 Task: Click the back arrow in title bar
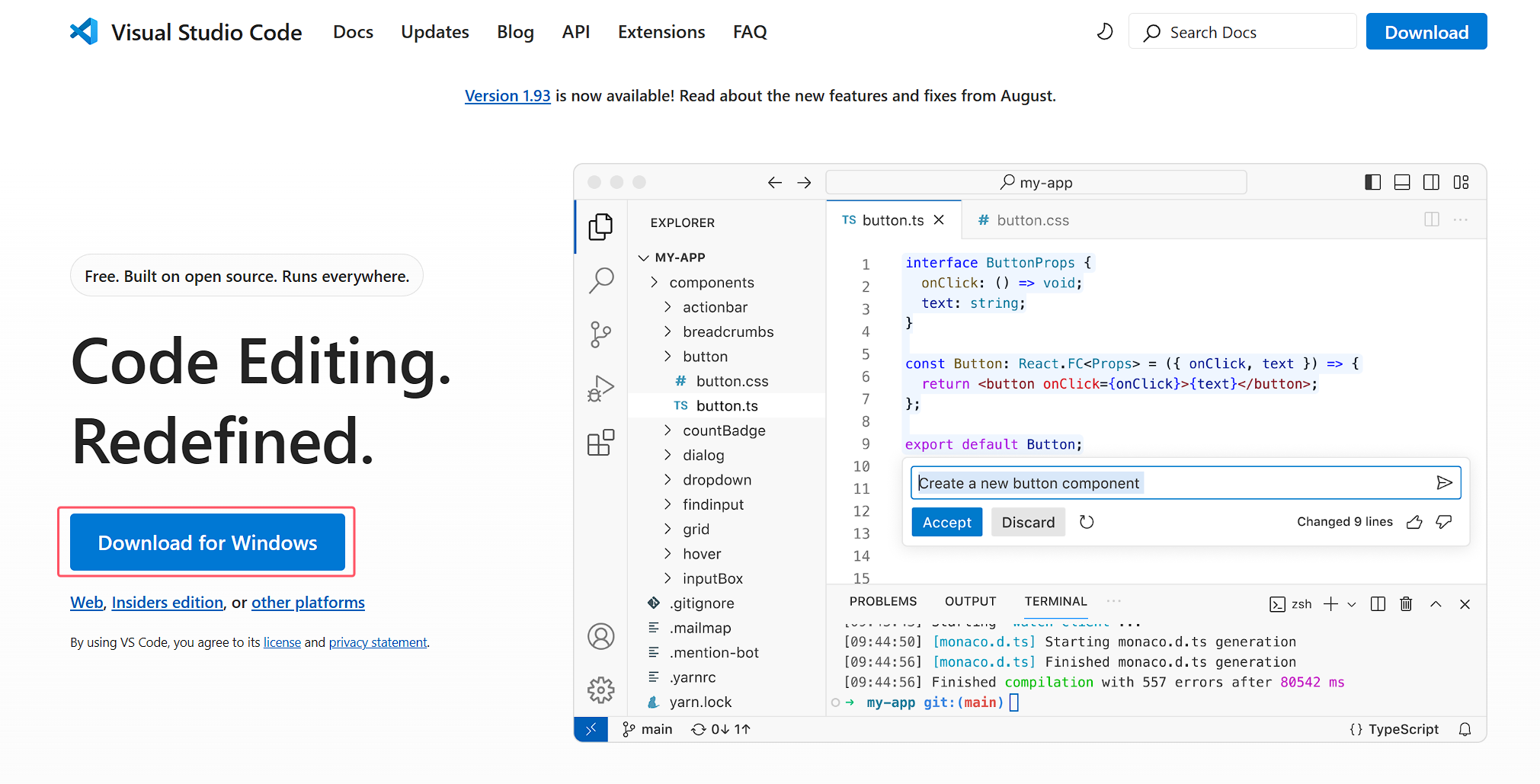pyautogui.click(x=774, y=182)
